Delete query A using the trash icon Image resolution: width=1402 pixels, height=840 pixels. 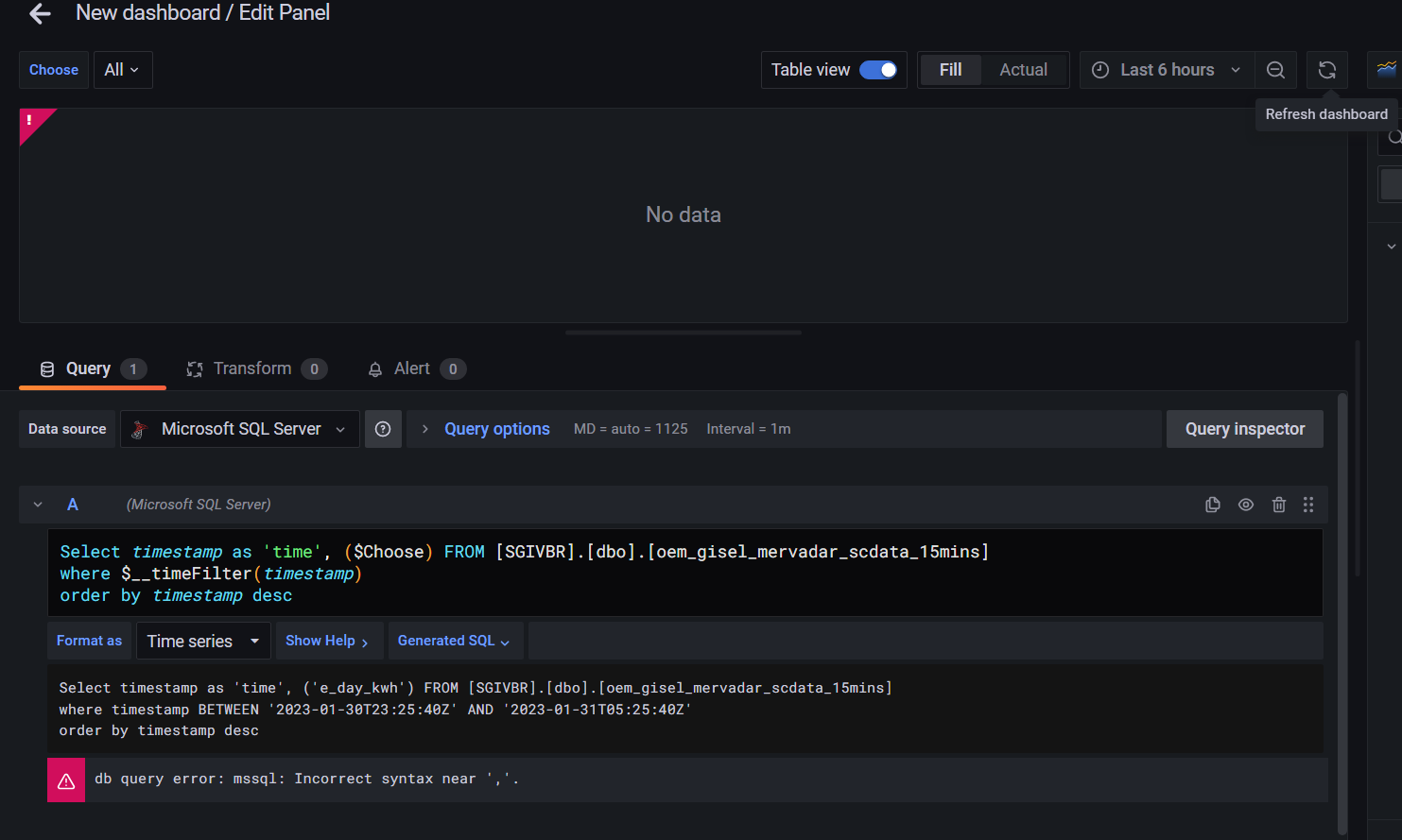pyautogui.click(x=1278, y=505)
